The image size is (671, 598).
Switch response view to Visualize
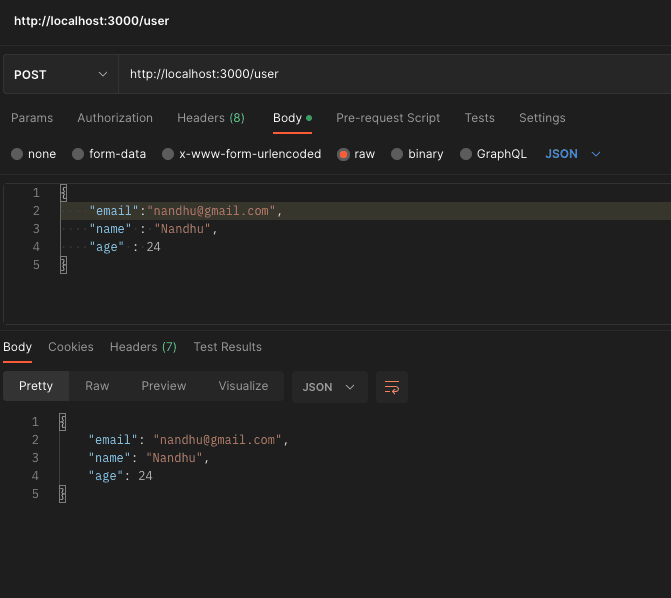click(243, 386)
